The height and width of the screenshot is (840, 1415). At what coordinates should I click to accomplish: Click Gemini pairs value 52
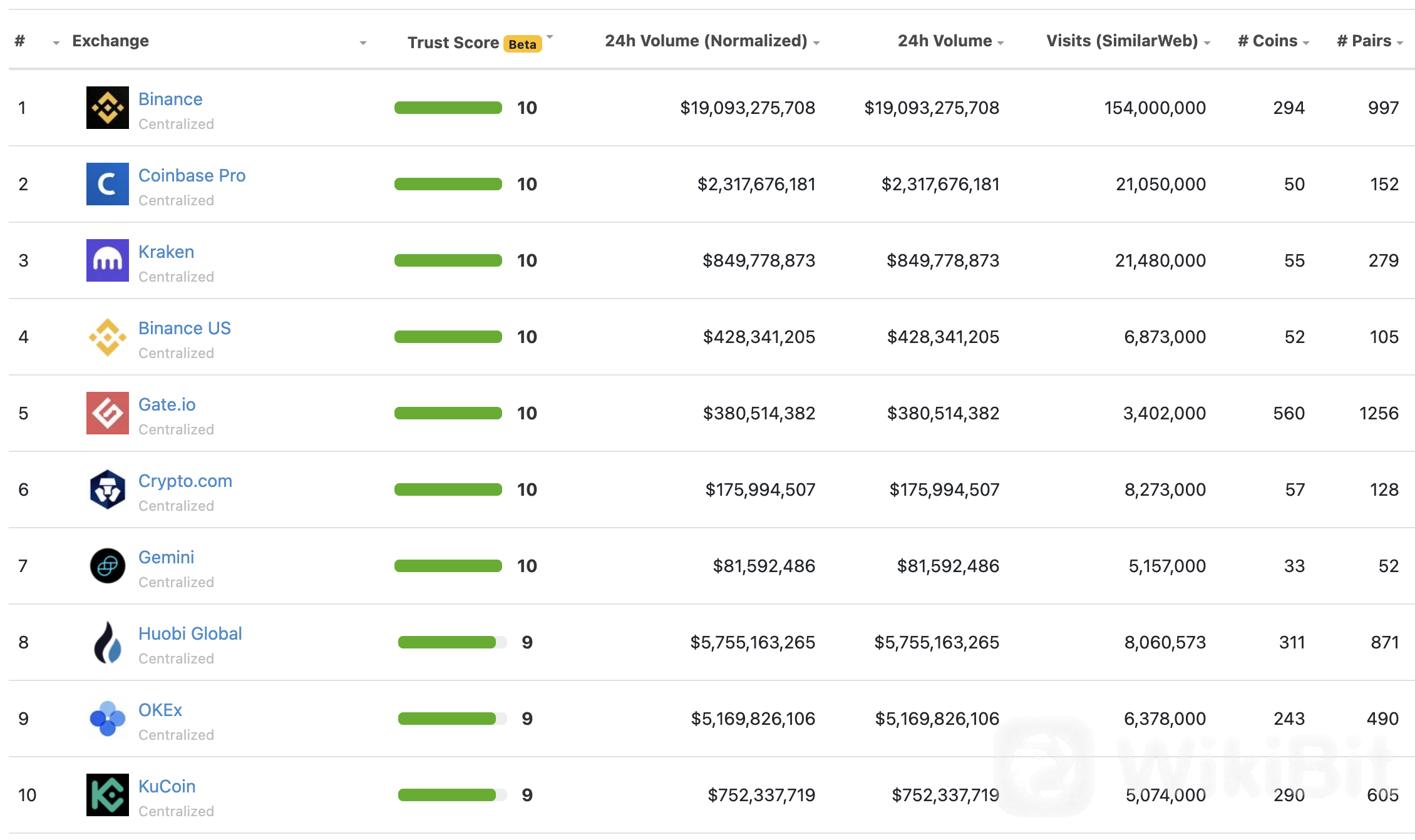(1389, 566)
